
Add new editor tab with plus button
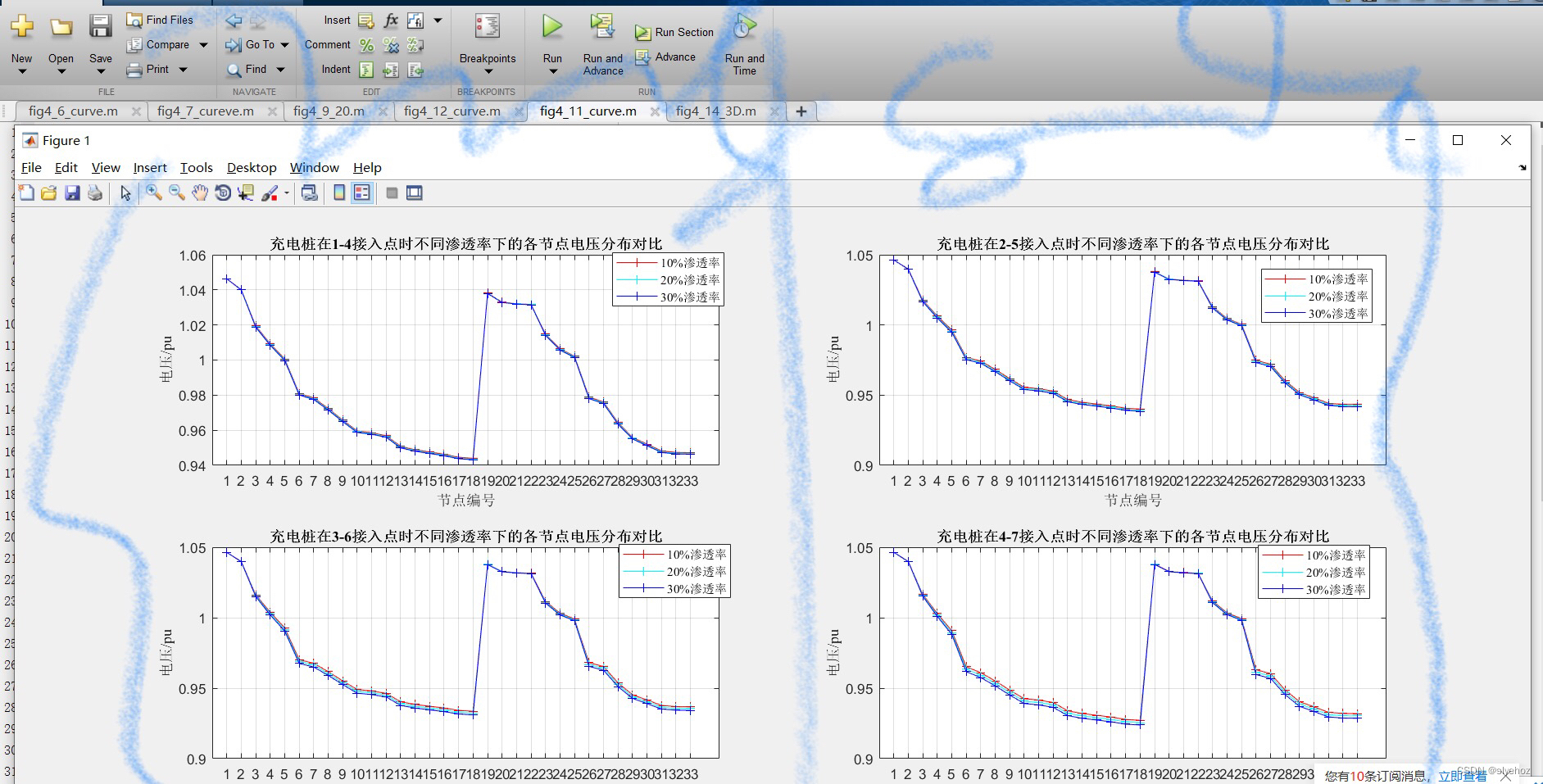click(801, 111)
